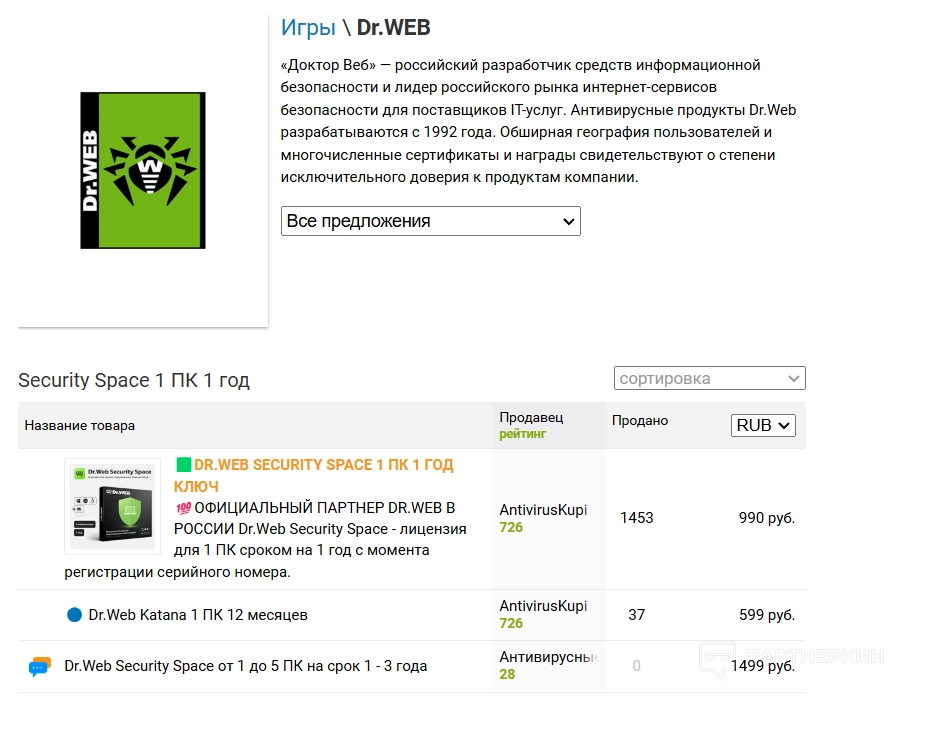This screenshot has width=935, height=732.
Task: Open the Dr.Web Katana 1 ПК 12 месяцев offer
Action: coord(198,615)
